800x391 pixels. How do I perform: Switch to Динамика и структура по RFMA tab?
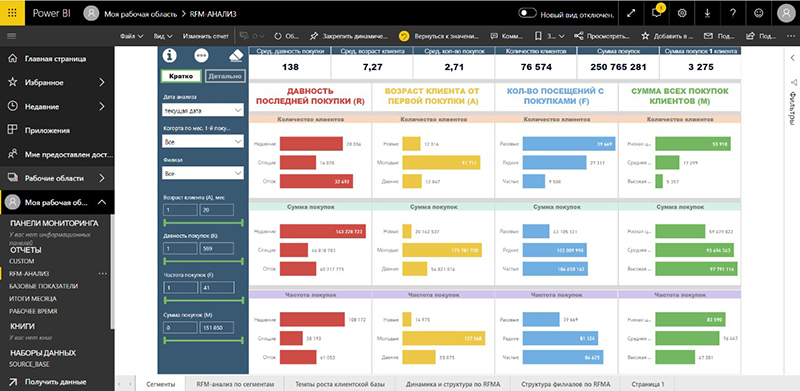(x=453, y=384)
